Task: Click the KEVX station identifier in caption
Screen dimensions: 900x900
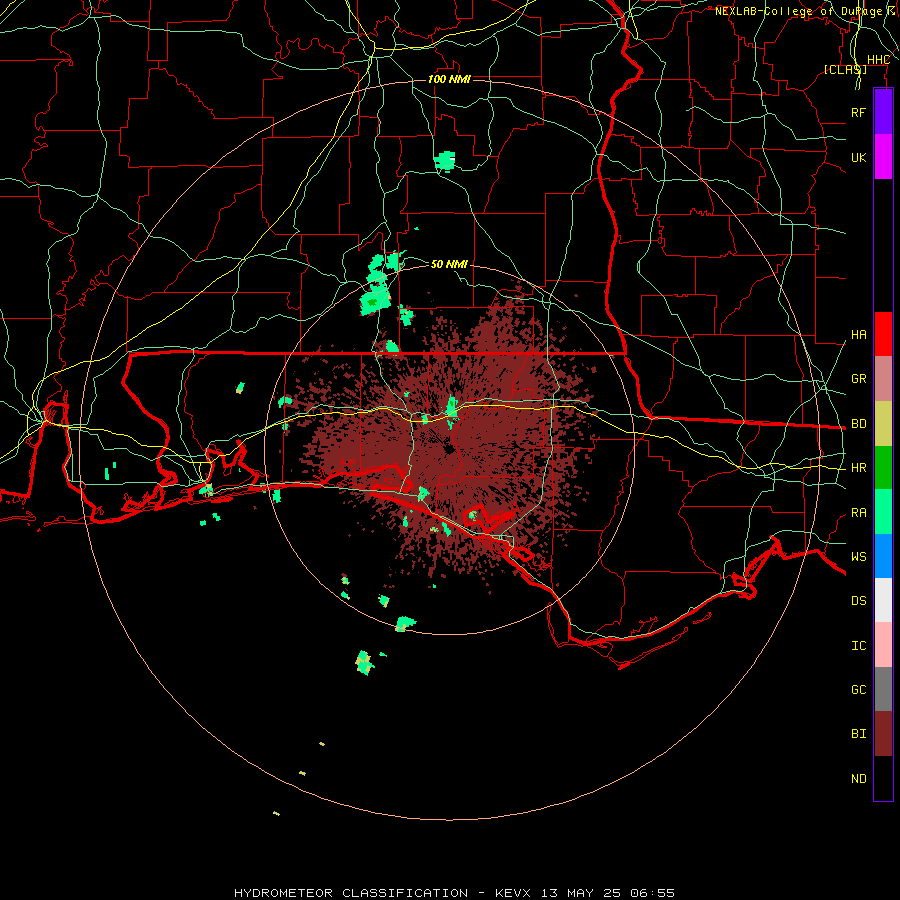Action: click(x=513, y=893)
